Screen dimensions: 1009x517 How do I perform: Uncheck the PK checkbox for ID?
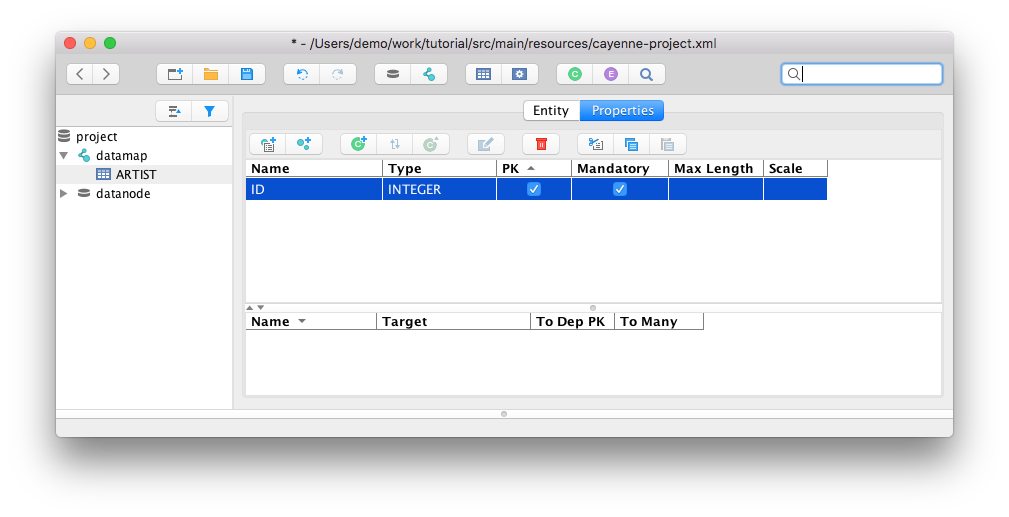click(x=534, y=189)
